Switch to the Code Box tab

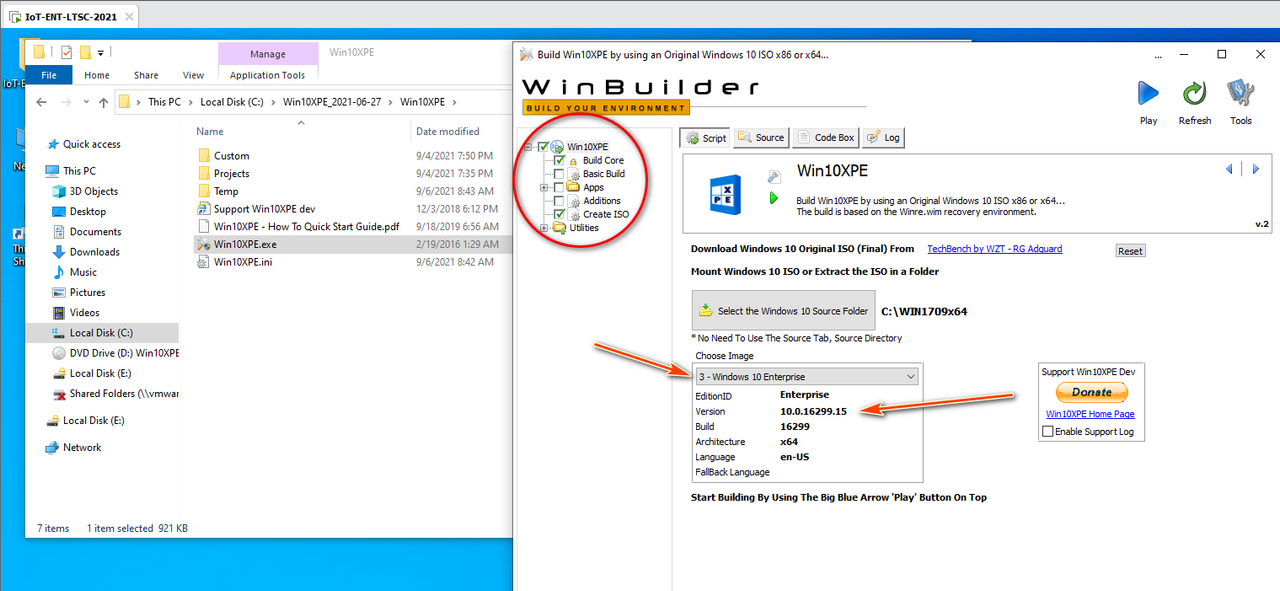pos(825,138)
